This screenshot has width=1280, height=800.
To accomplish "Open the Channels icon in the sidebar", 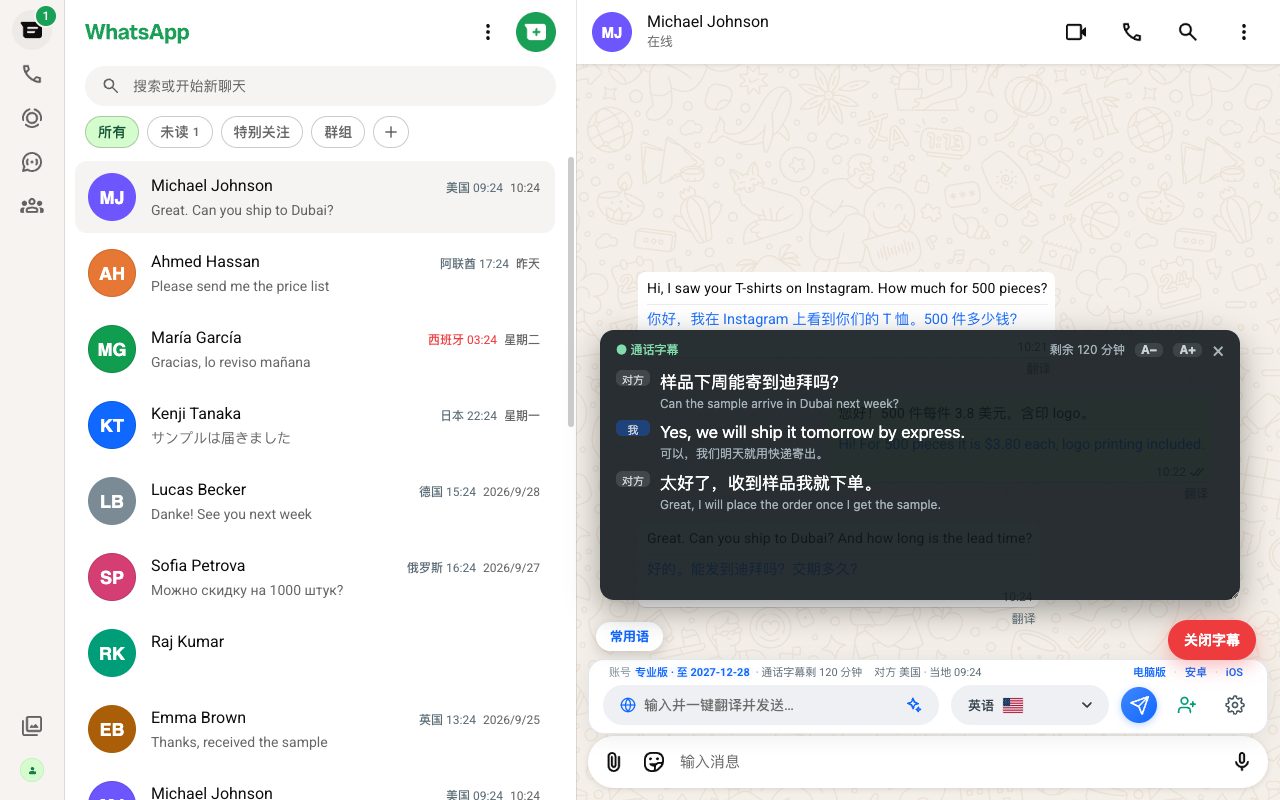I will click(32, 162).
